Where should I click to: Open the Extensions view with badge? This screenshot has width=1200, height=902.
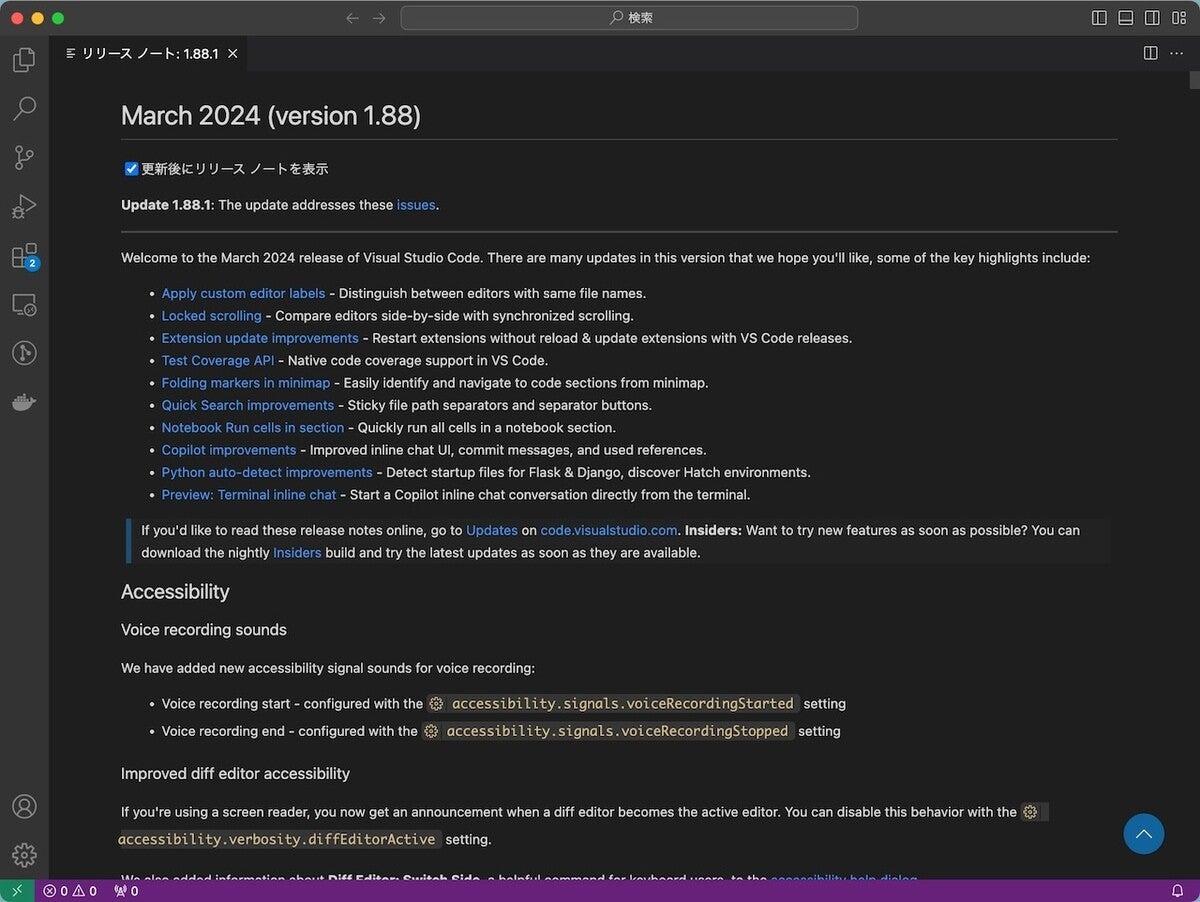click(24, 256)
